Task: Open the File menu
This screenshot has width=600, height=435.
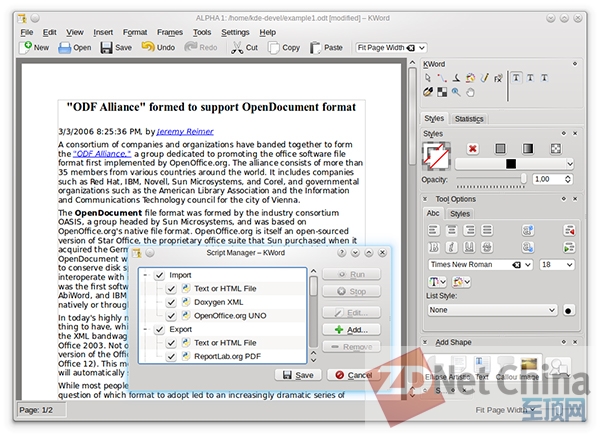Action: click(x=26, y=33)
